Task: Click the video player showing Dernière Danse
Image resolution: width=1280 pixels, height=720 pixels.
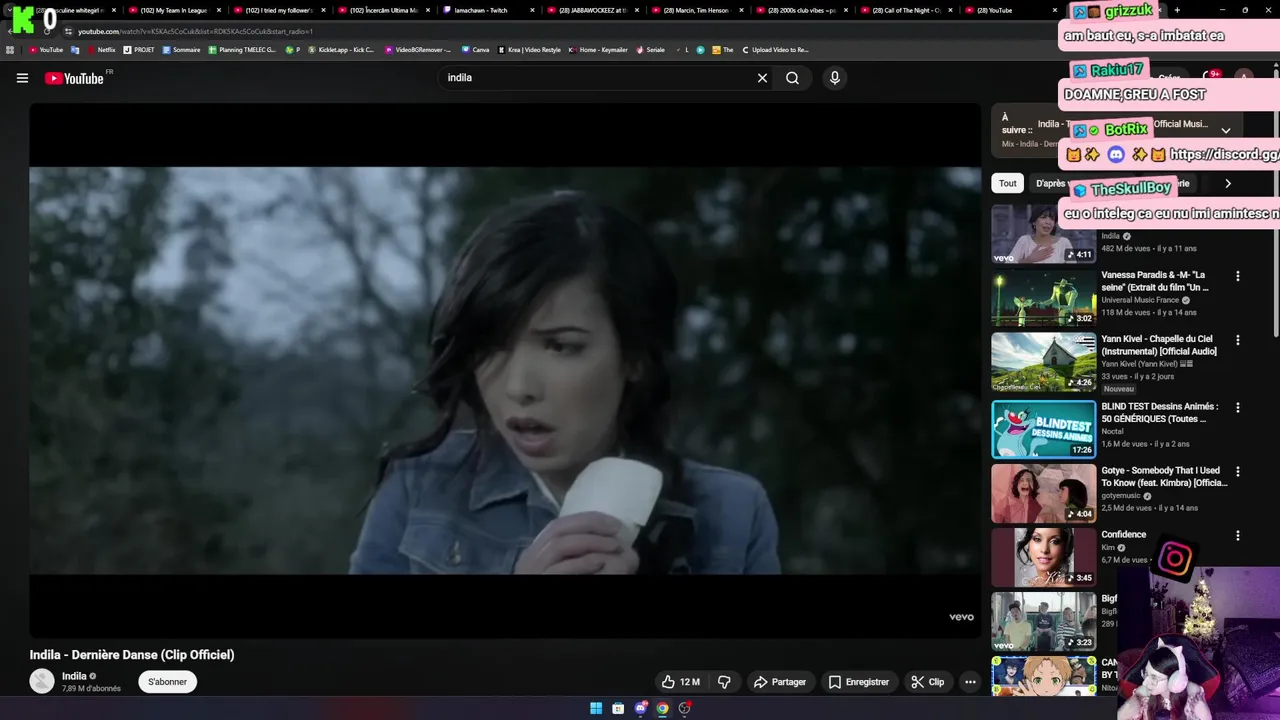Action: 505,370
